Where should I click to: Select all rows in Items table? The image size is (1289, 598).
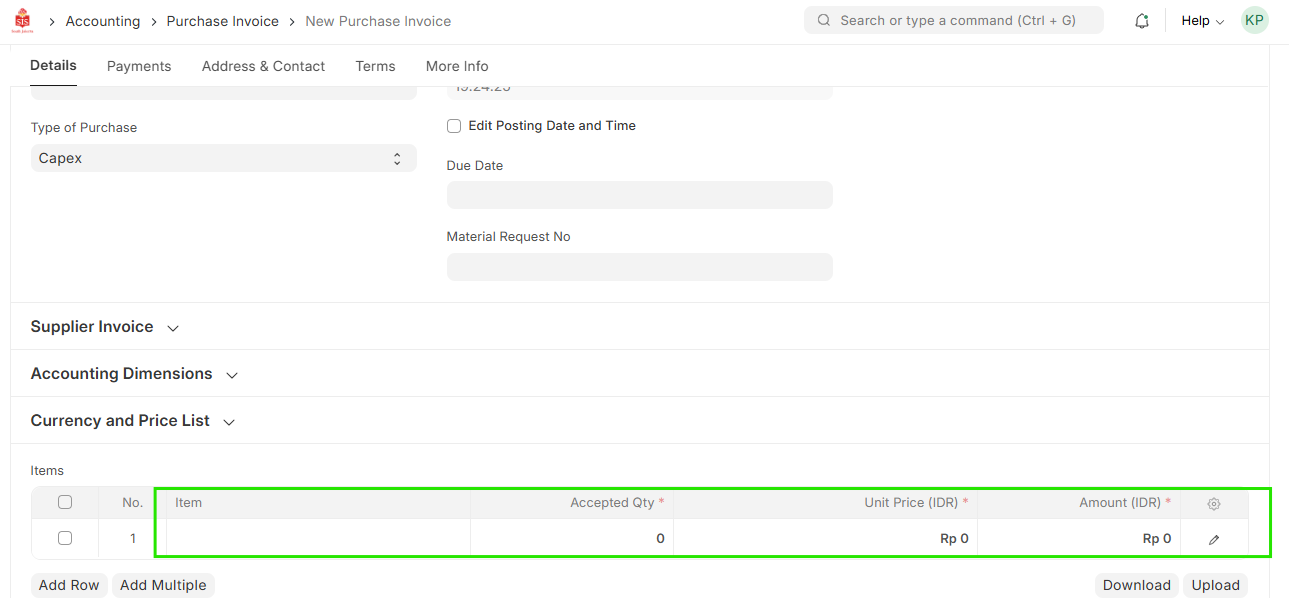tap(65, 502)
